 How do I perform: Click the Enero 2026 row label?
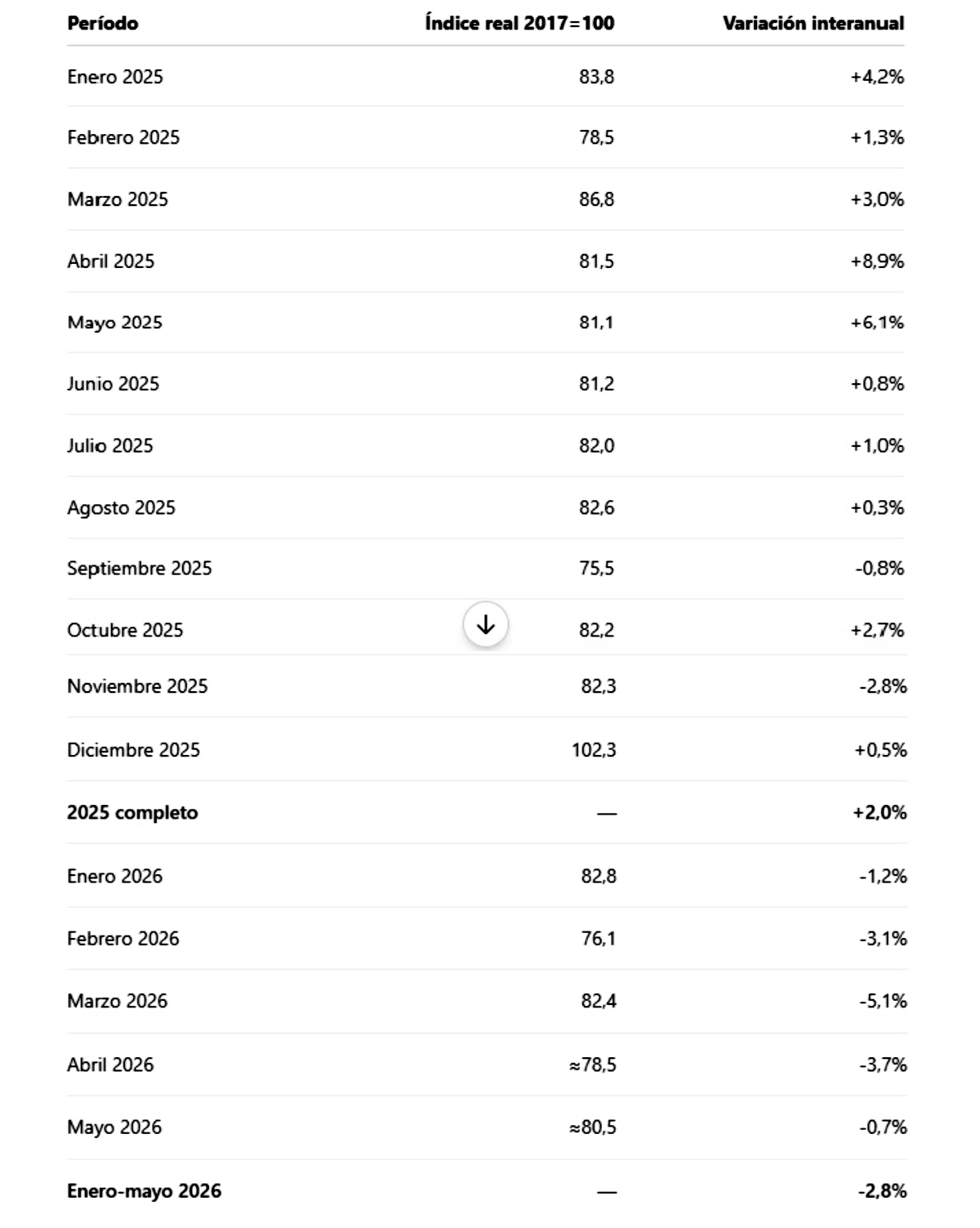(x=115, y=877)
